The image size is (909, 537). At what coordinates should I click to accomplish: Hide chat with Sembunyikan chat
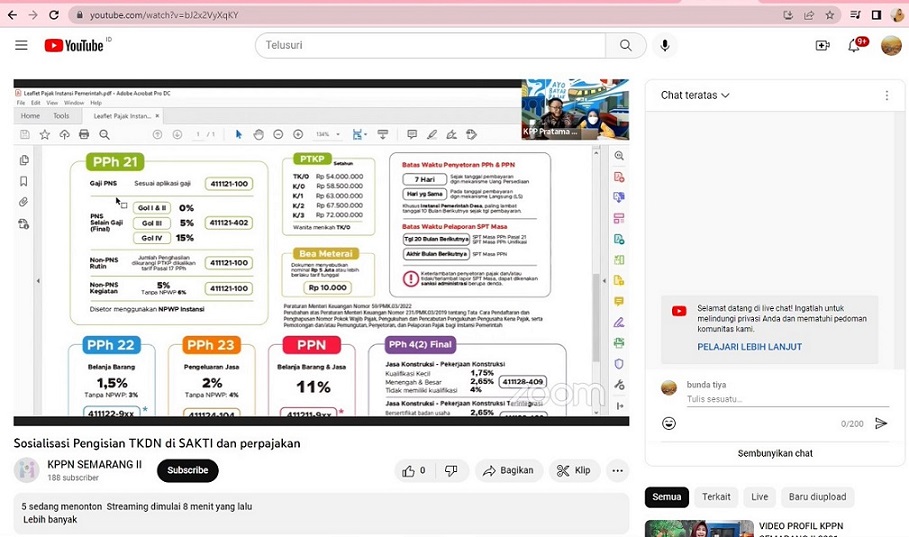click(x=775, y=453)
